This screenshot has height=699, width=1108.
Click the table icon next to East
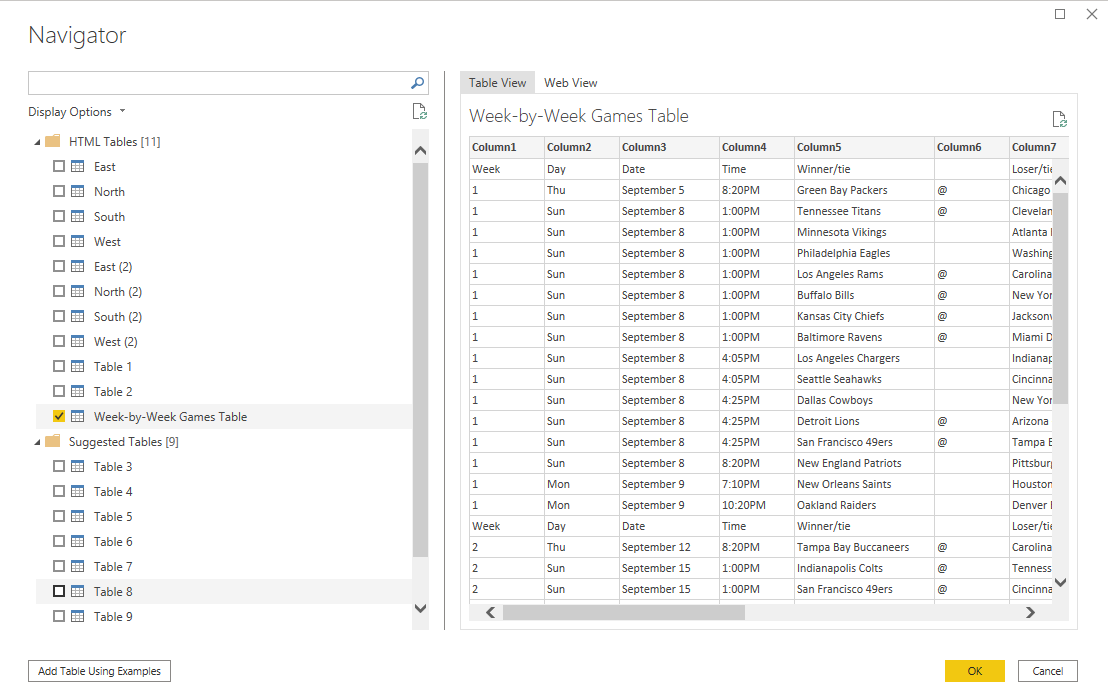tap(77, 166)
